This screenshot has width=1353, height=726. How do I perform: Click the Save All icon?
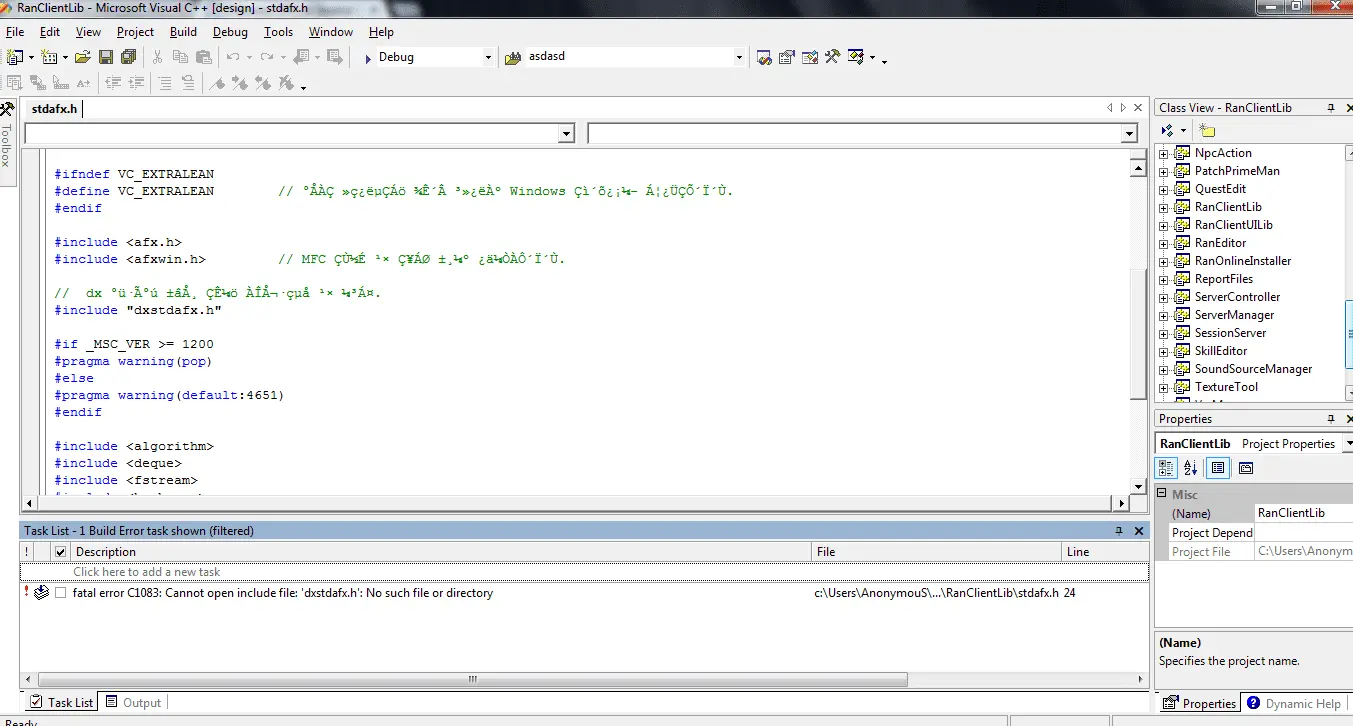coord(127,57)
